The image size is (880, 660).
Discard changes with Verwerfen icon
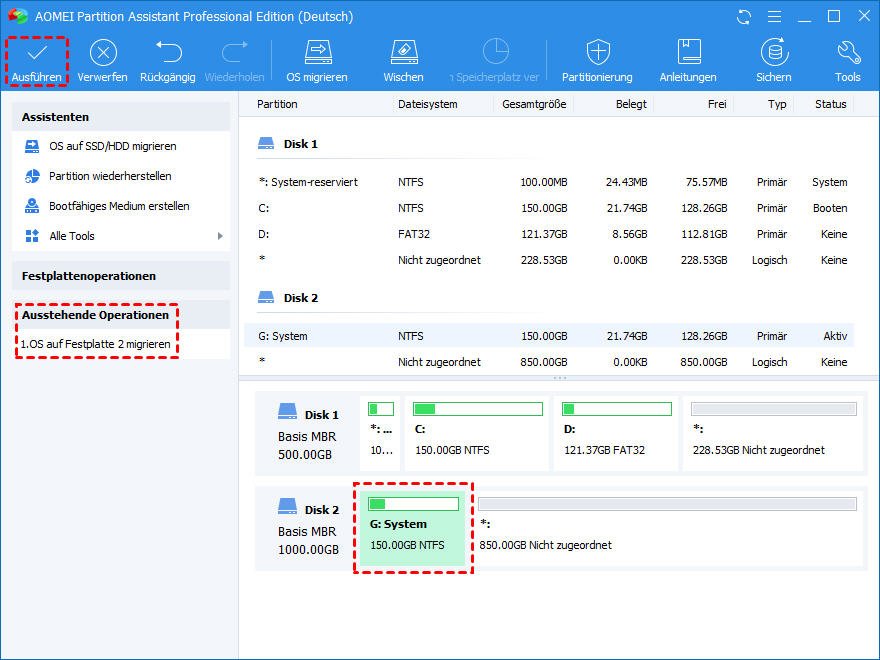[103, 53]
